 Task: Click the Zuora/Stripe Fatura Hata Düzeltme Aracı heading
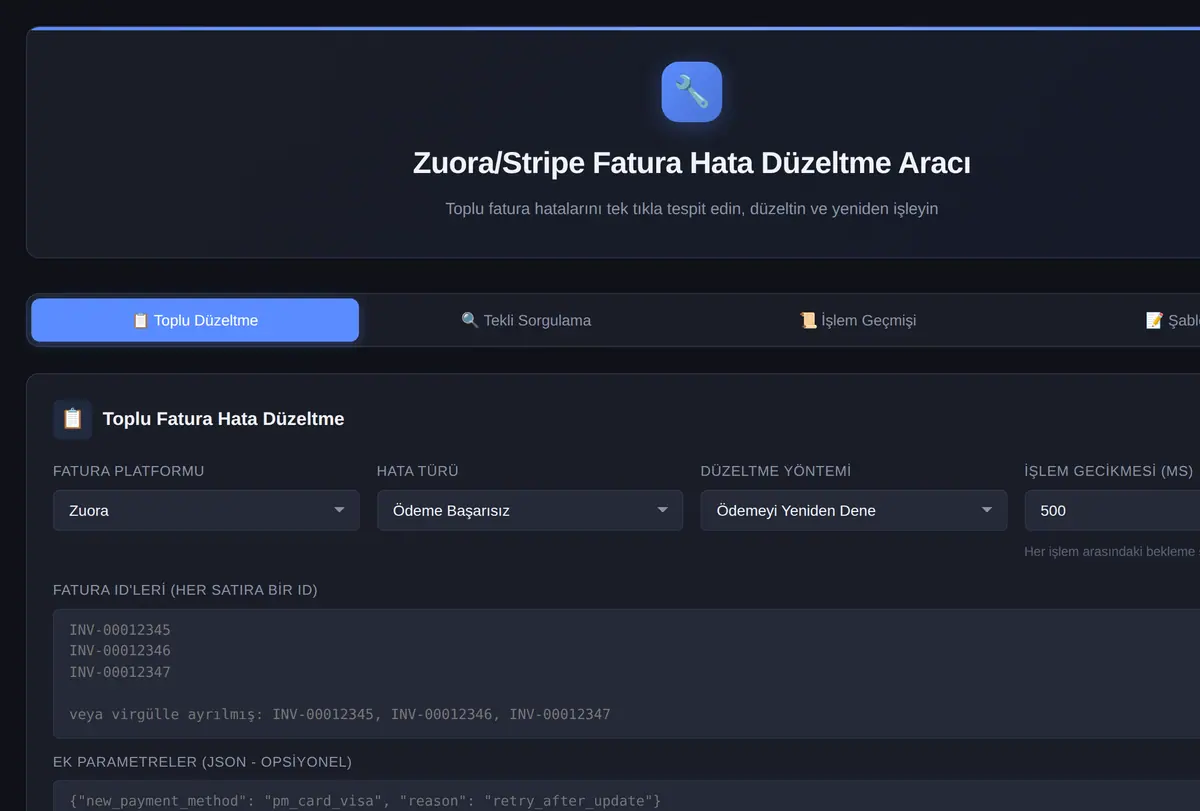[x=691, y=164]
